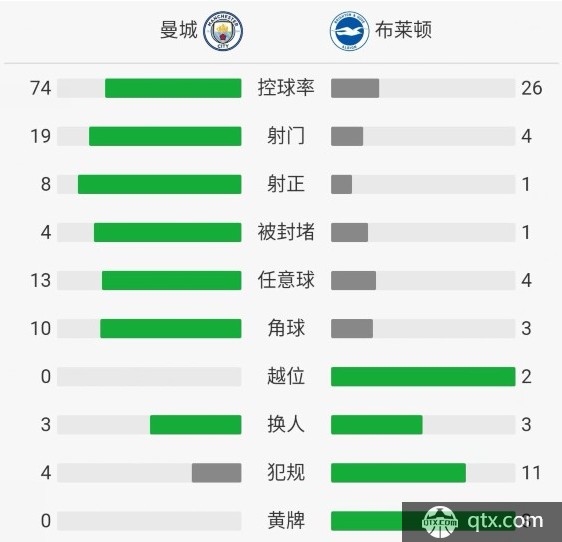Click Manchester City's green possession bar
The image size is (562, 542).
(173, 88)
